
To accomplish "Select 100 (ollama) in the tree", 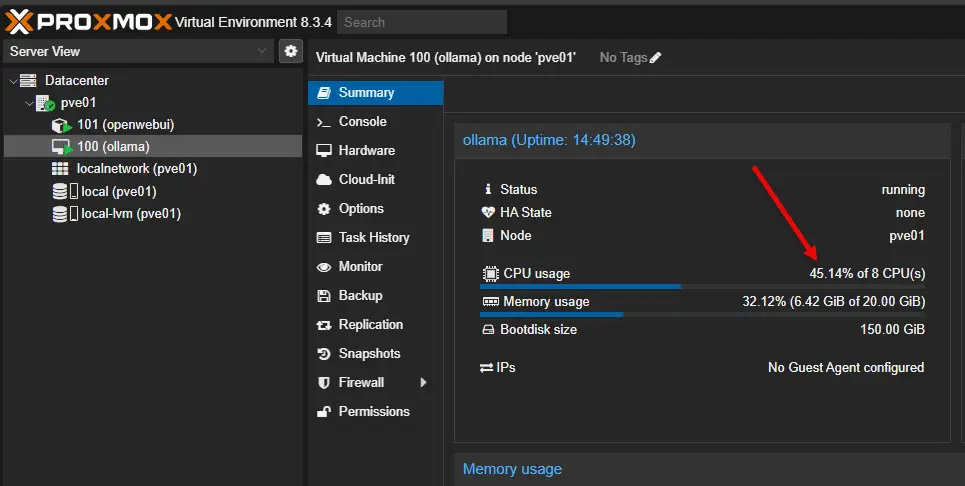I will click(112, 147).
